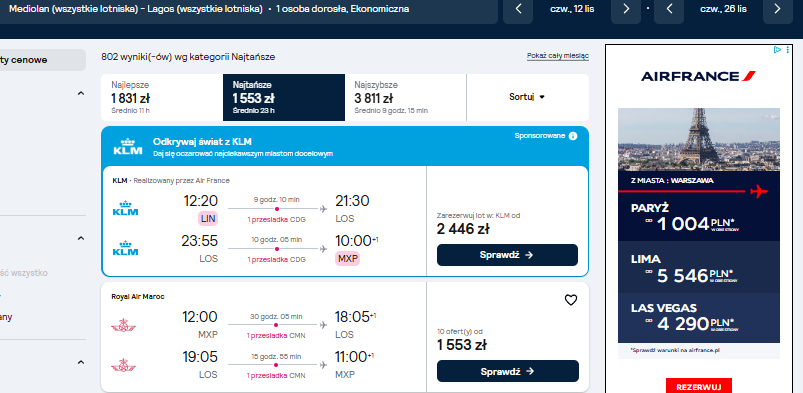Switch to the Najlepsze tab
The height and width of the screenshot is (393, 803).
(x=162, y=97)
